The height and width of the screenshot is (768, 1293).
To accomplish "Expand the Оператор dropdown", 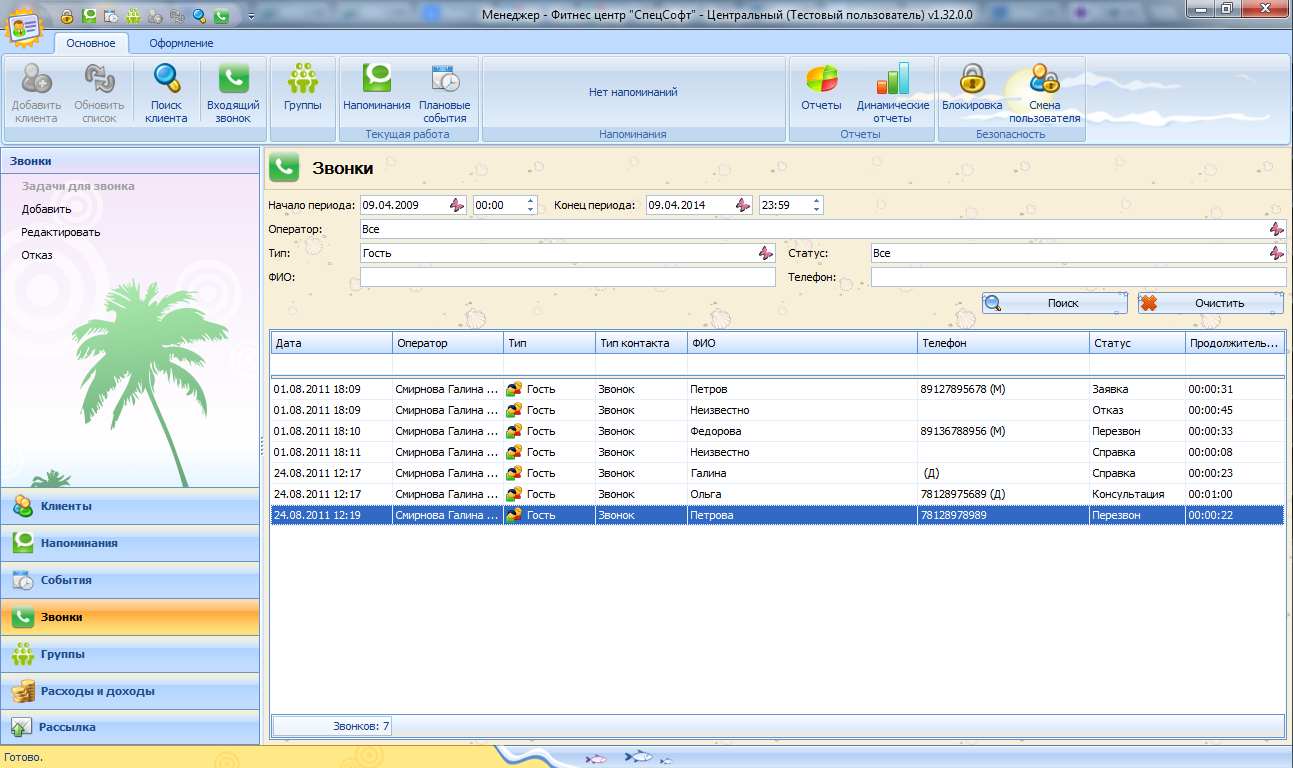I will [1277, 229].
